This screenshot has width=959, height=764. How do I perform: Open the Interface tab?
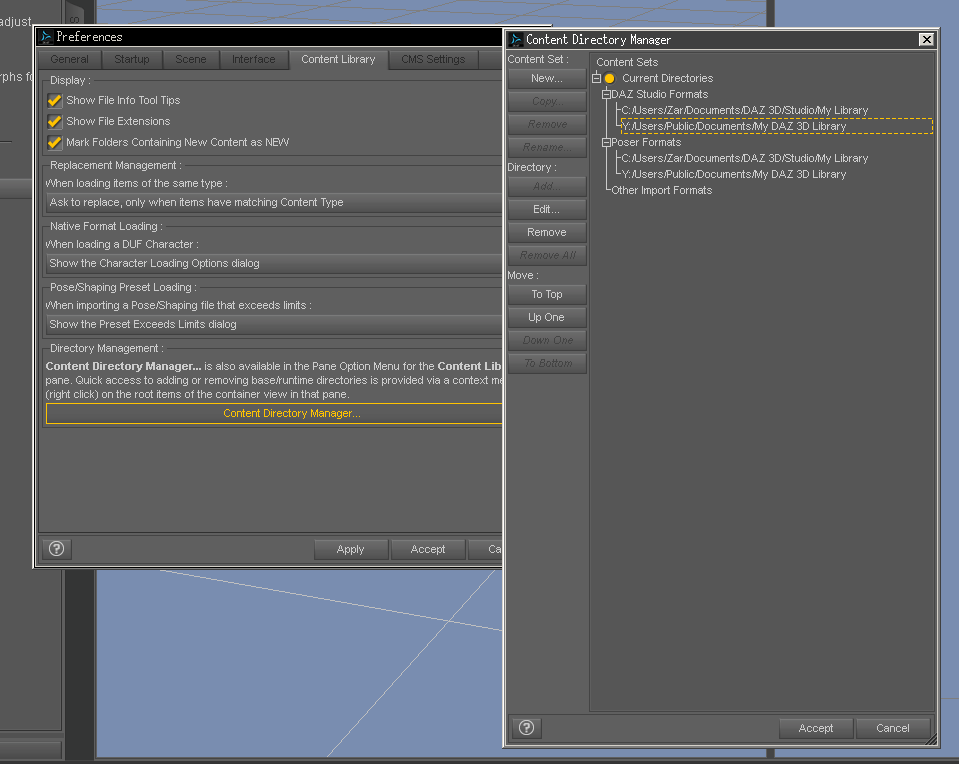(253, 59)
